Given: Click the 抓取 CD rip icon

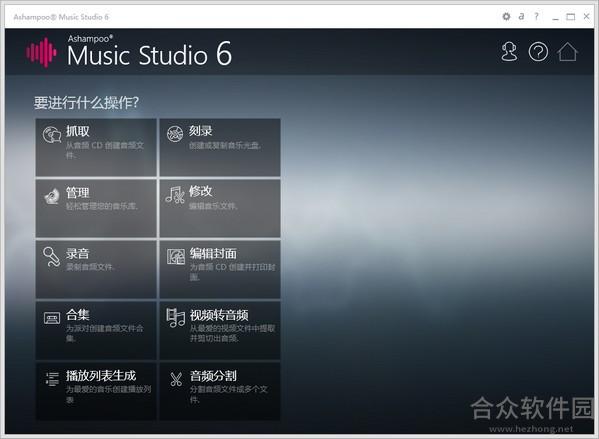Looking at the screenshot, I should tap(52, 134).
